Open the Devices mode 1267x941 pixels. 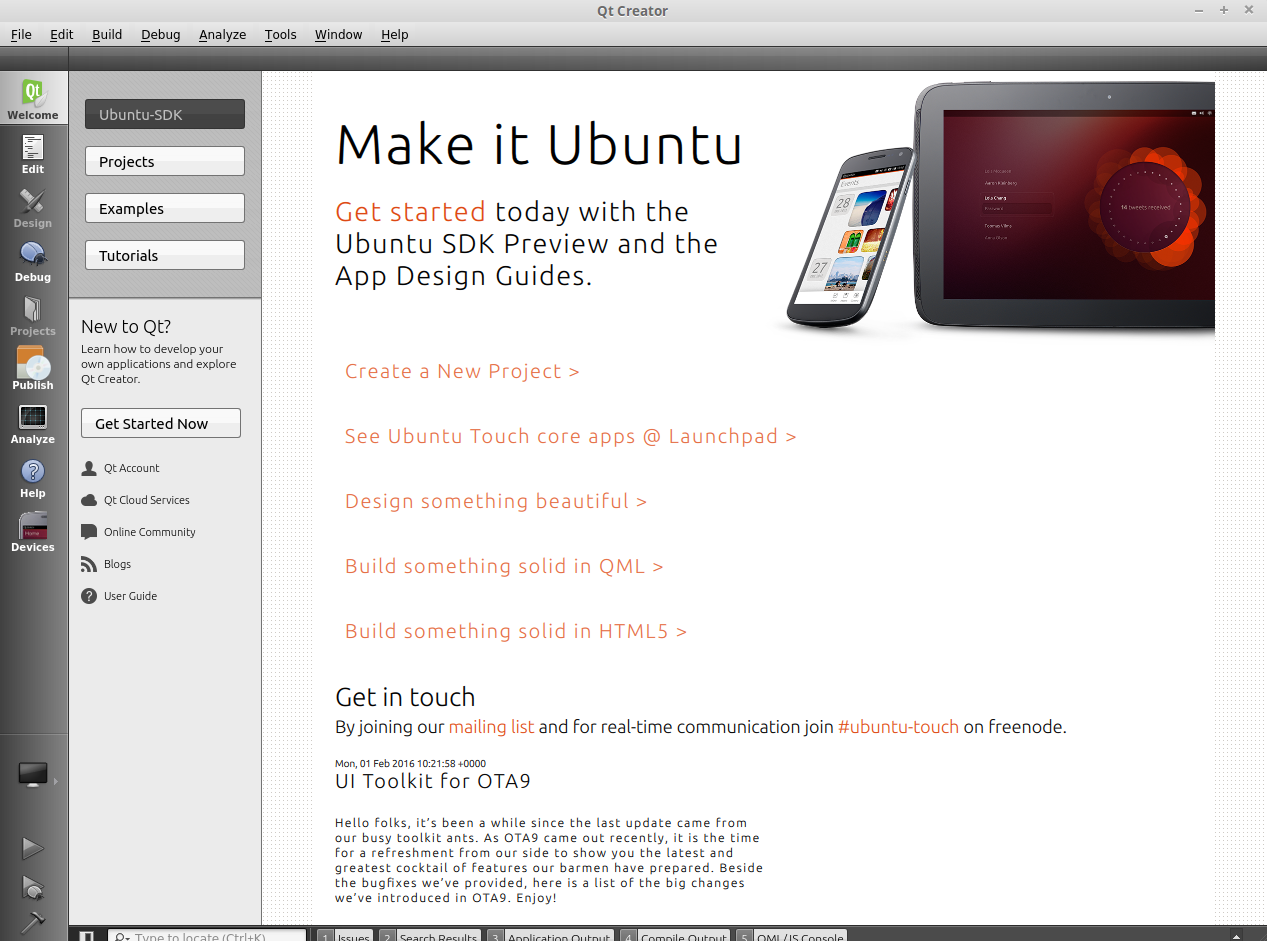pyautogui.click(x=33, y=531)
